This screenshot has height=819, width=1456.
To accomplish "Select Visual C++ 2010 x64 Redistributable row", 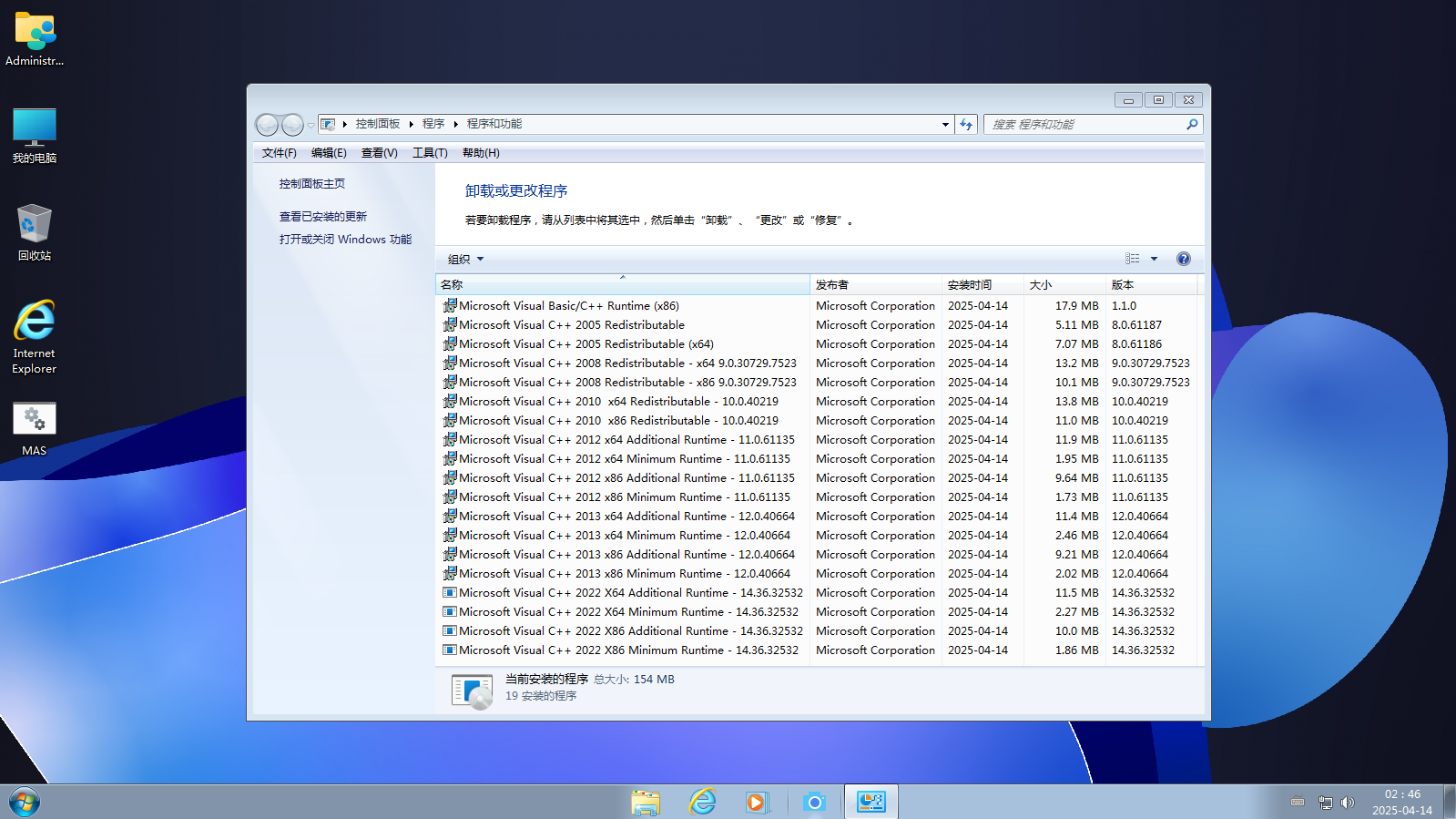I will pyautogui.click(x=818, y=402).
